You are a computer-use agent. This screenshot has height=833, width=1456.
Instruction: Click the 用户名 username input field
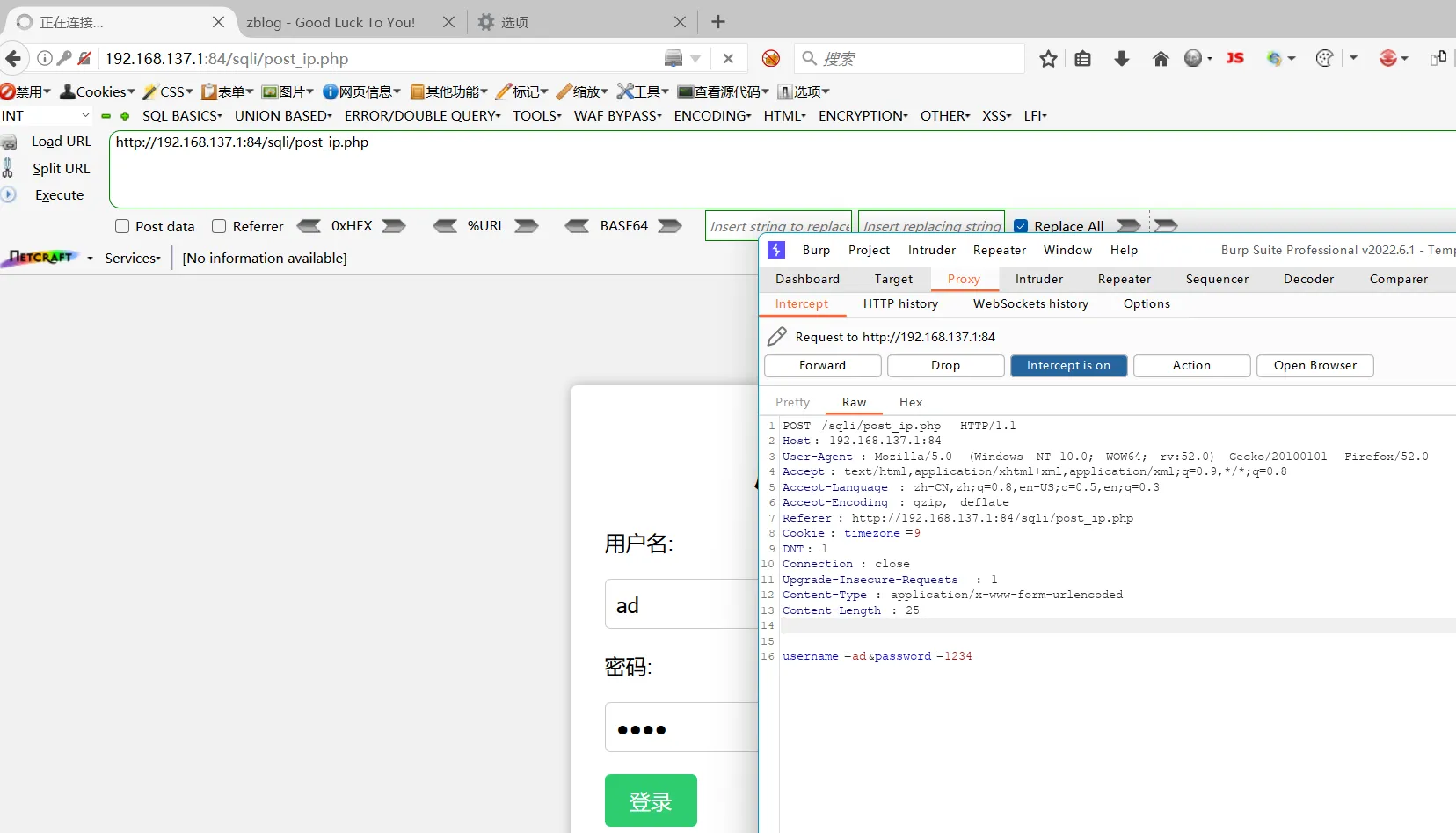click(681, 604)
